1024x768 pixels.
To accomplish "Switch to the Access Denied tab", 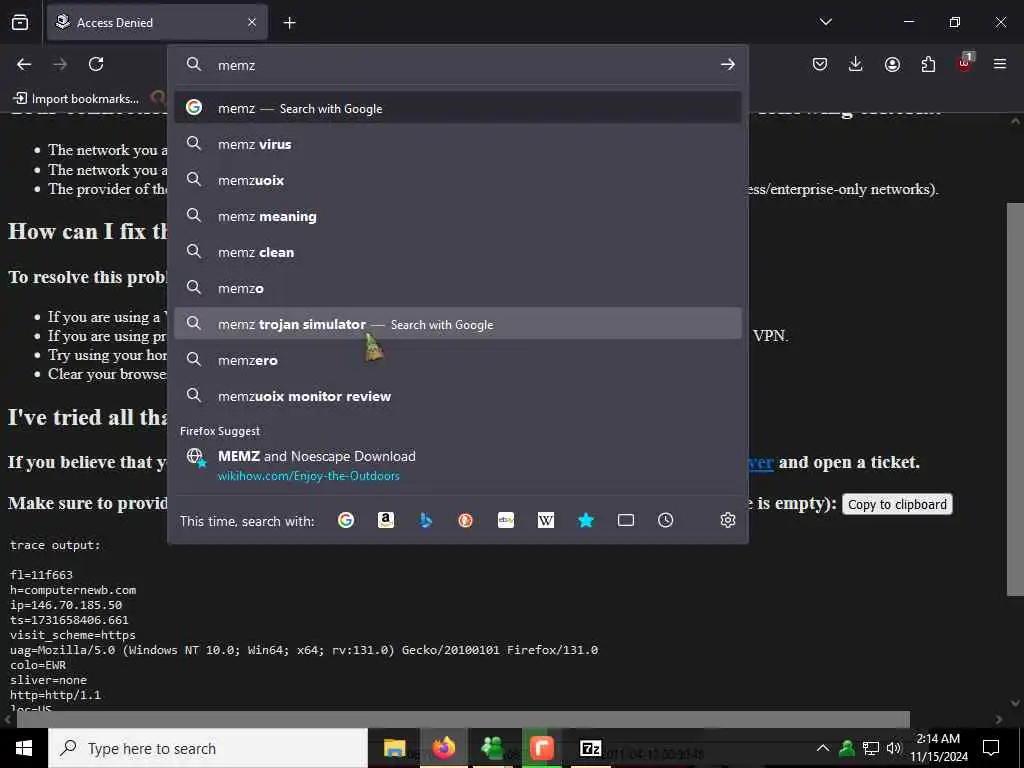I will coord(157,22).
